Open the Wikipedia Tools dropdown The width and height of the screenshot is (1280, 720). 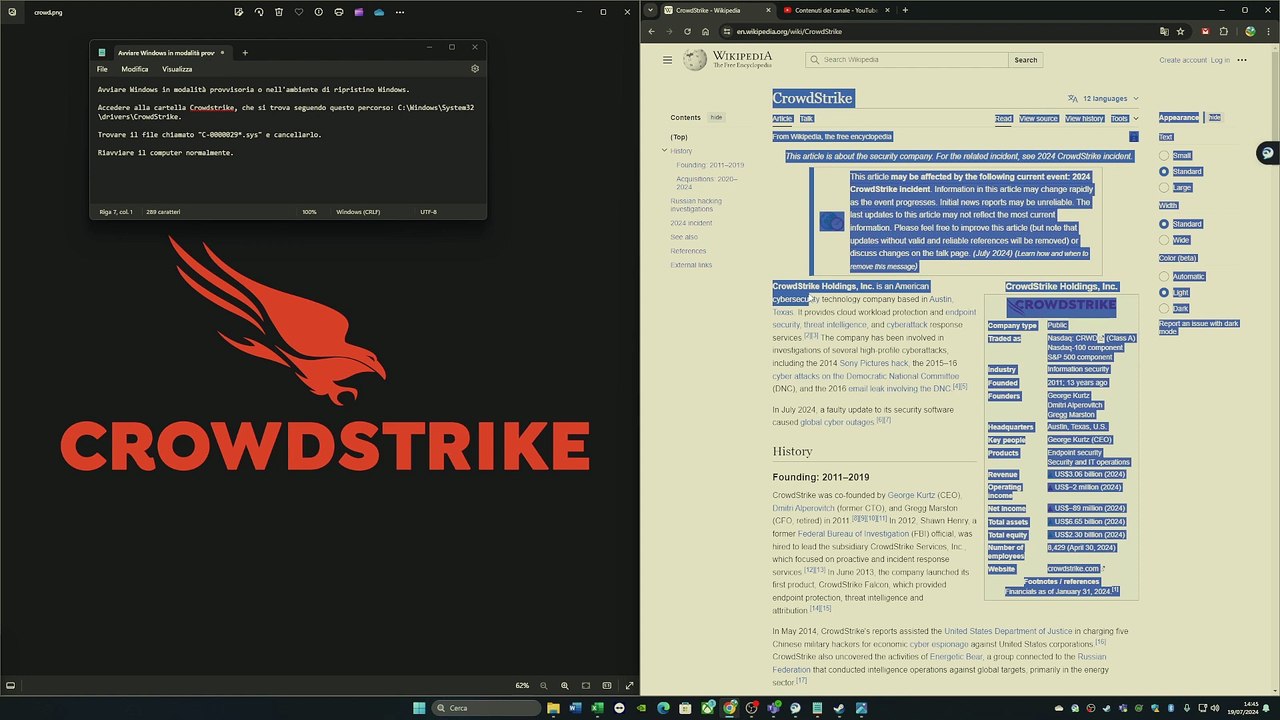[1124, 119]
